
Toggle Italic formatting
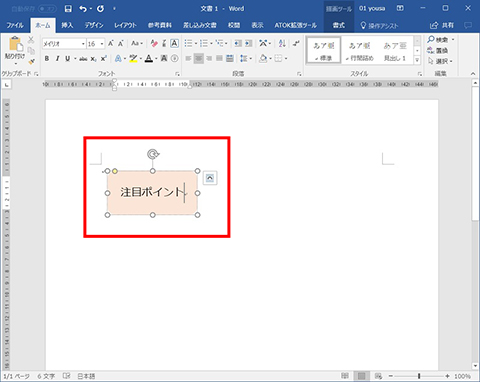(57, 59)
